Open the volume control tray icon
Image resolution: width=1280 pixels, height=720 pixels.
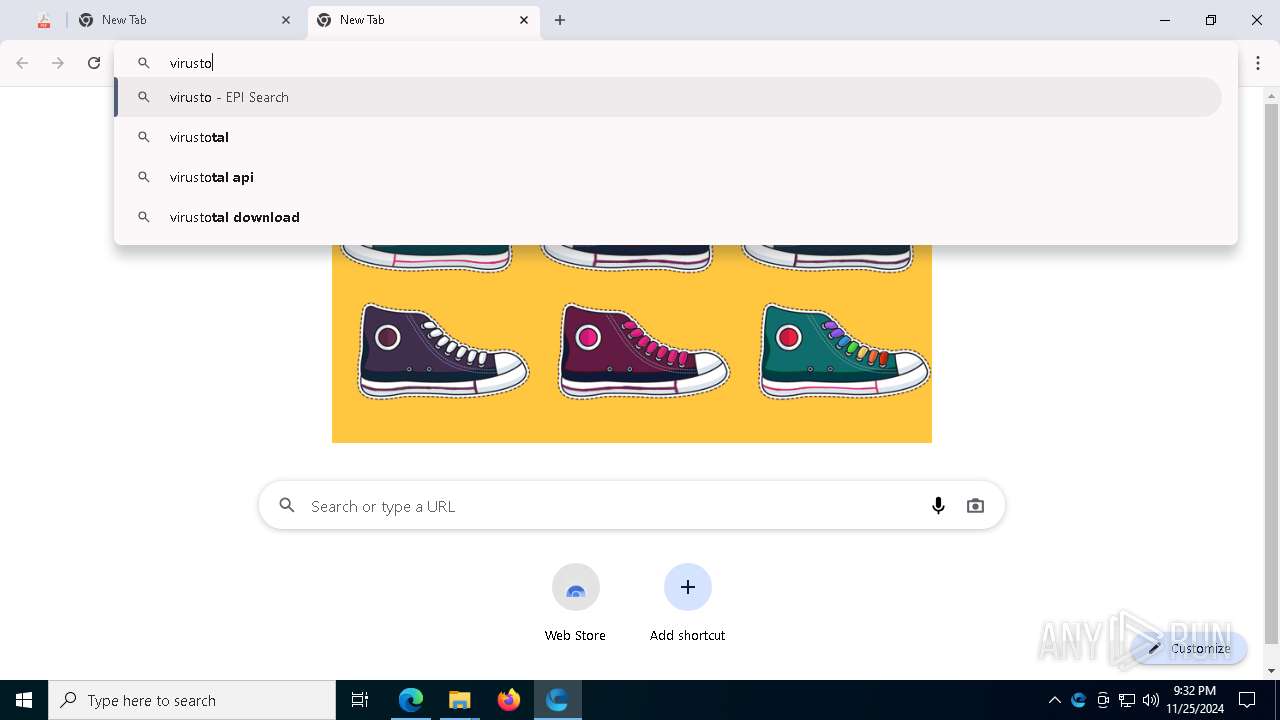coord(1151,700)
